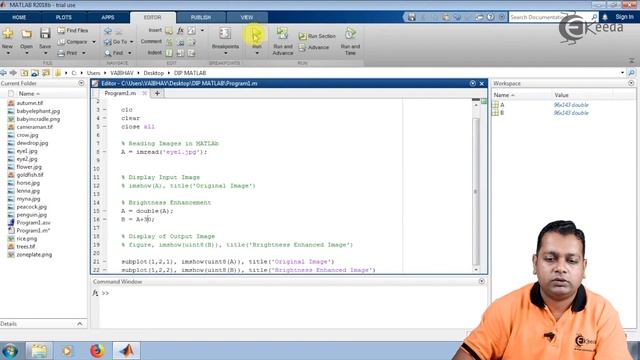The width and height of the screenshot is (640, 360).
Task: Open Command Window actions menu
Action: [482, 282]
